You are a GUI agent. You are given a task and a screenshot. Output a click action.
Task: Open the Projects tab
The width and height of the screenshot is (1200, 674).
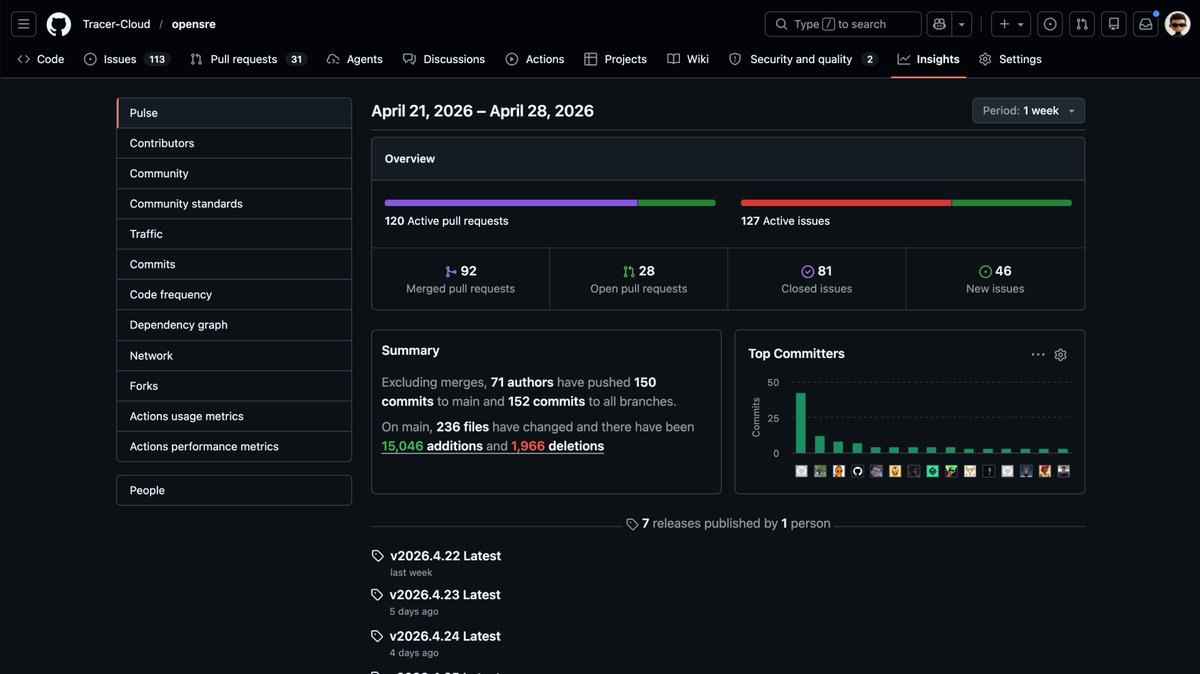(616, 59)
